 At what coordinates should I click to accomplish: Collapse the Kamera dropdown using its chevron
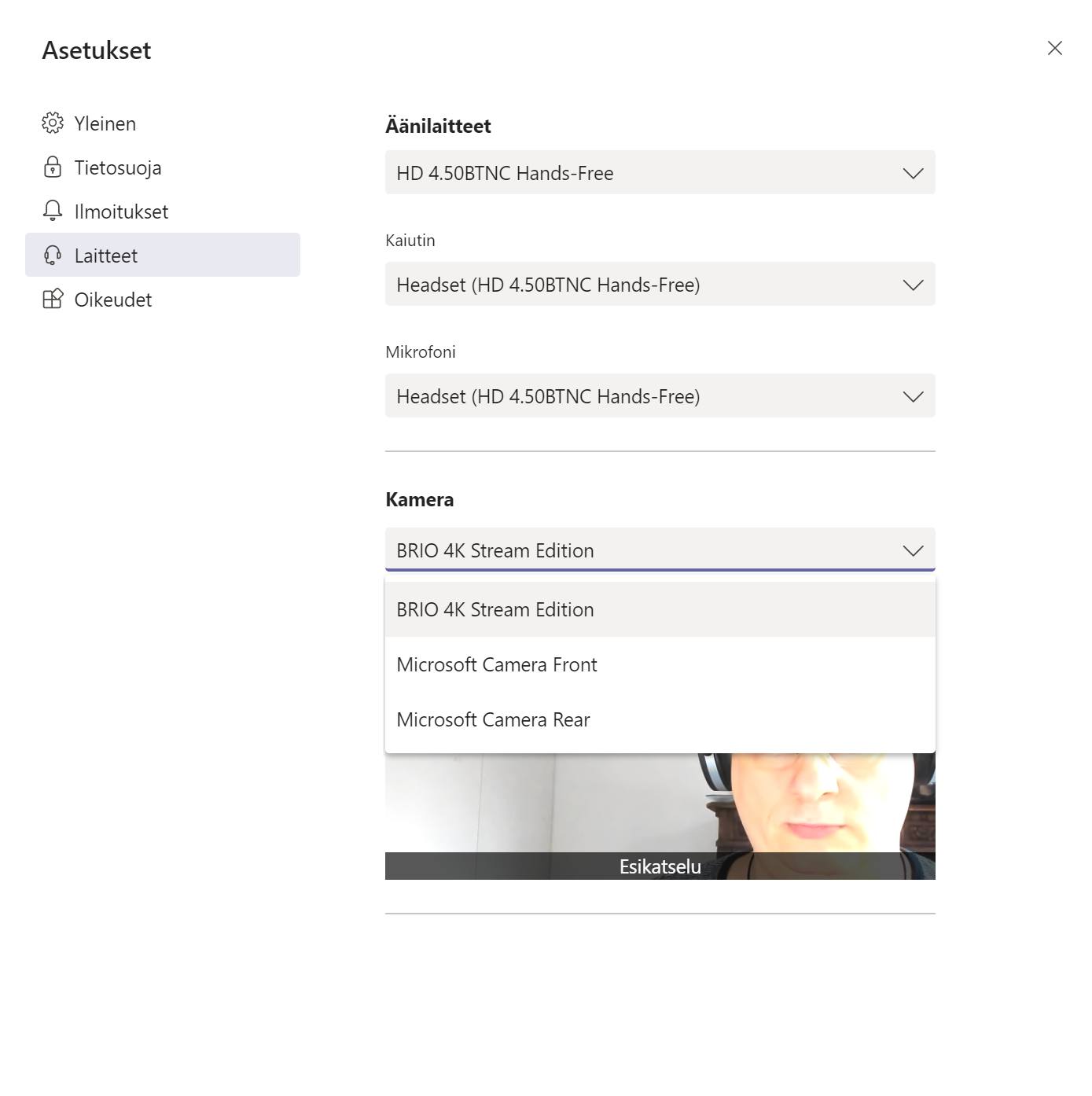point(912,550)
